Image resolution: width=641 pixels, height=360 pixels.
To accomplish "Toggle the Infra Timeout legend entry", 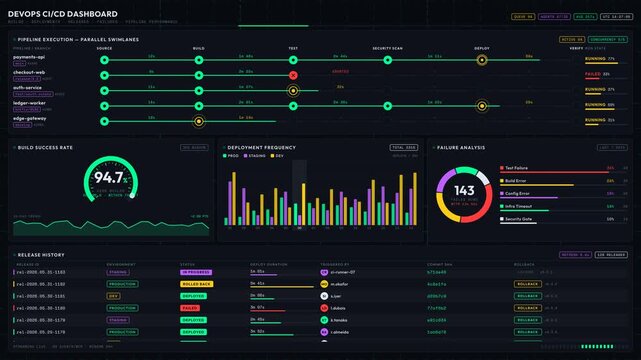I will [x=516, y=206].
